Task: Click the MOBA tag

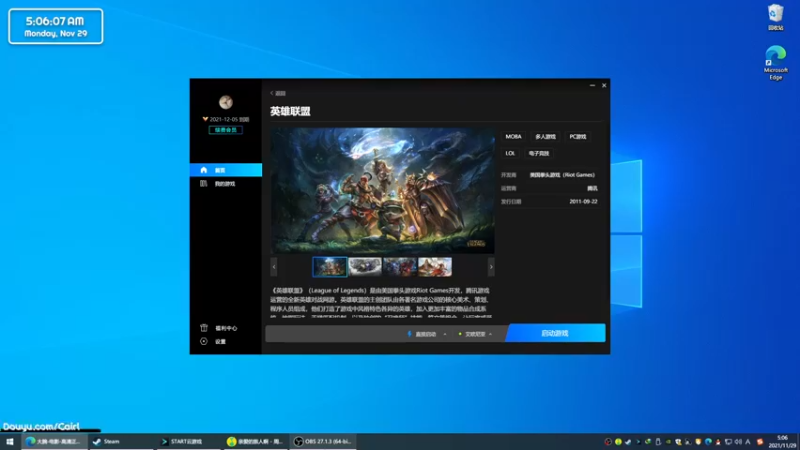Action: pyautogui.click(x=513, y=137)
